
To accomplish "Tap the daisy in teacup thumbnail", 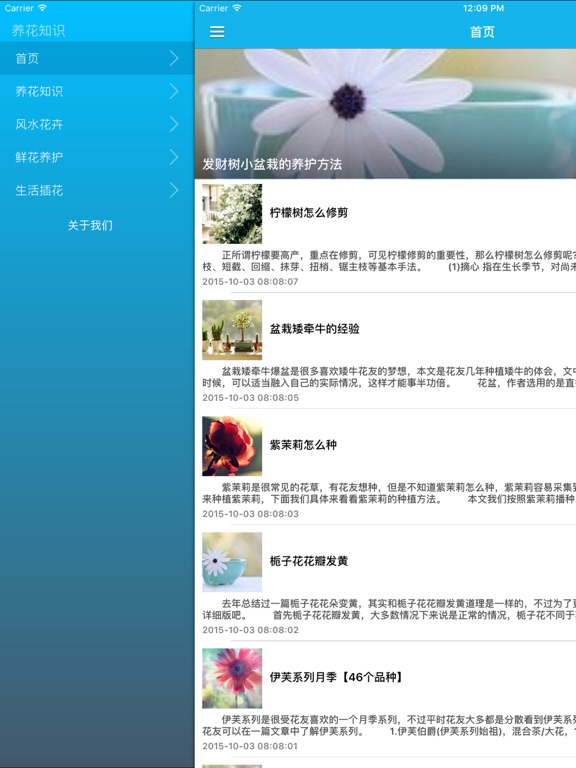I will (232, 562).
